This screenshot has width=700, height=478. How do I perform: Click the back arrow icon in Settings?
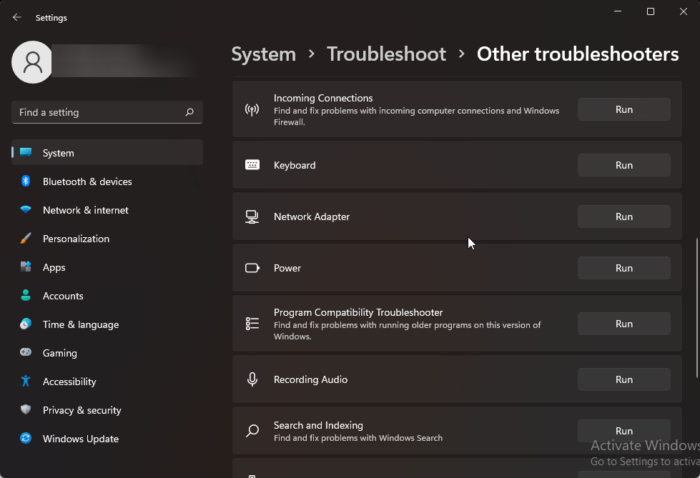(x=17, y=17)
